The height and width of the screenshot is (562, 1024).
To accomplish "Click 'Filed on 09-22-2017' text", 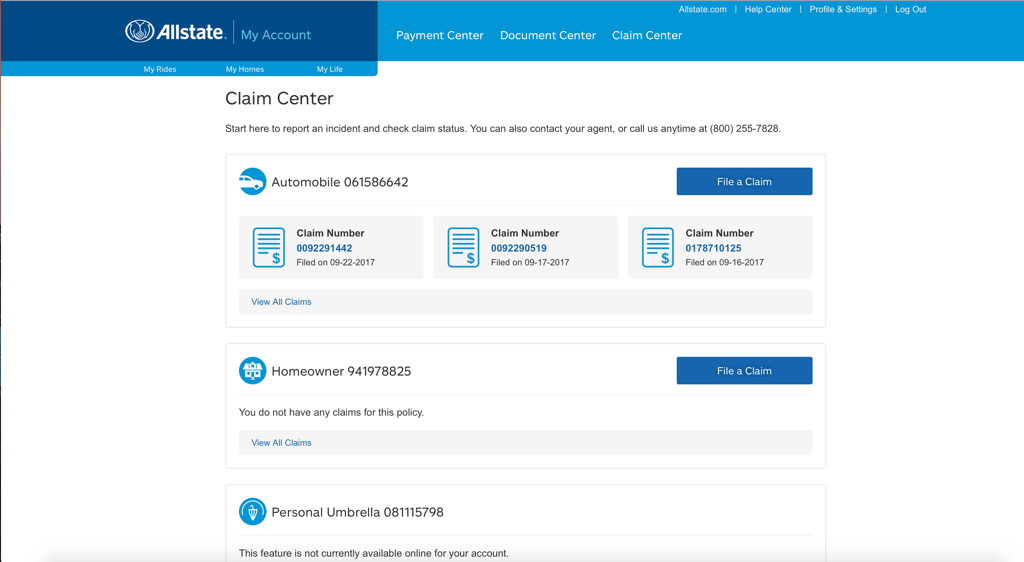I will 336,262.
